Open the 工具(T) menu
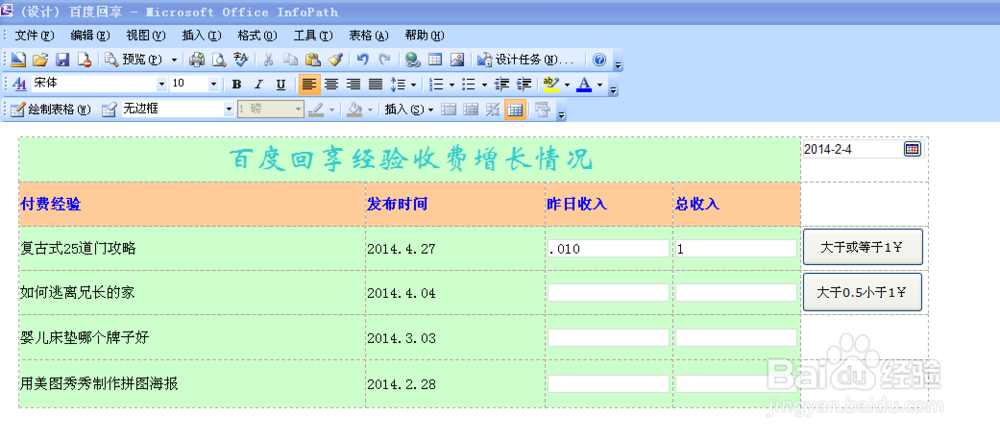 click(x=312, y=35)
